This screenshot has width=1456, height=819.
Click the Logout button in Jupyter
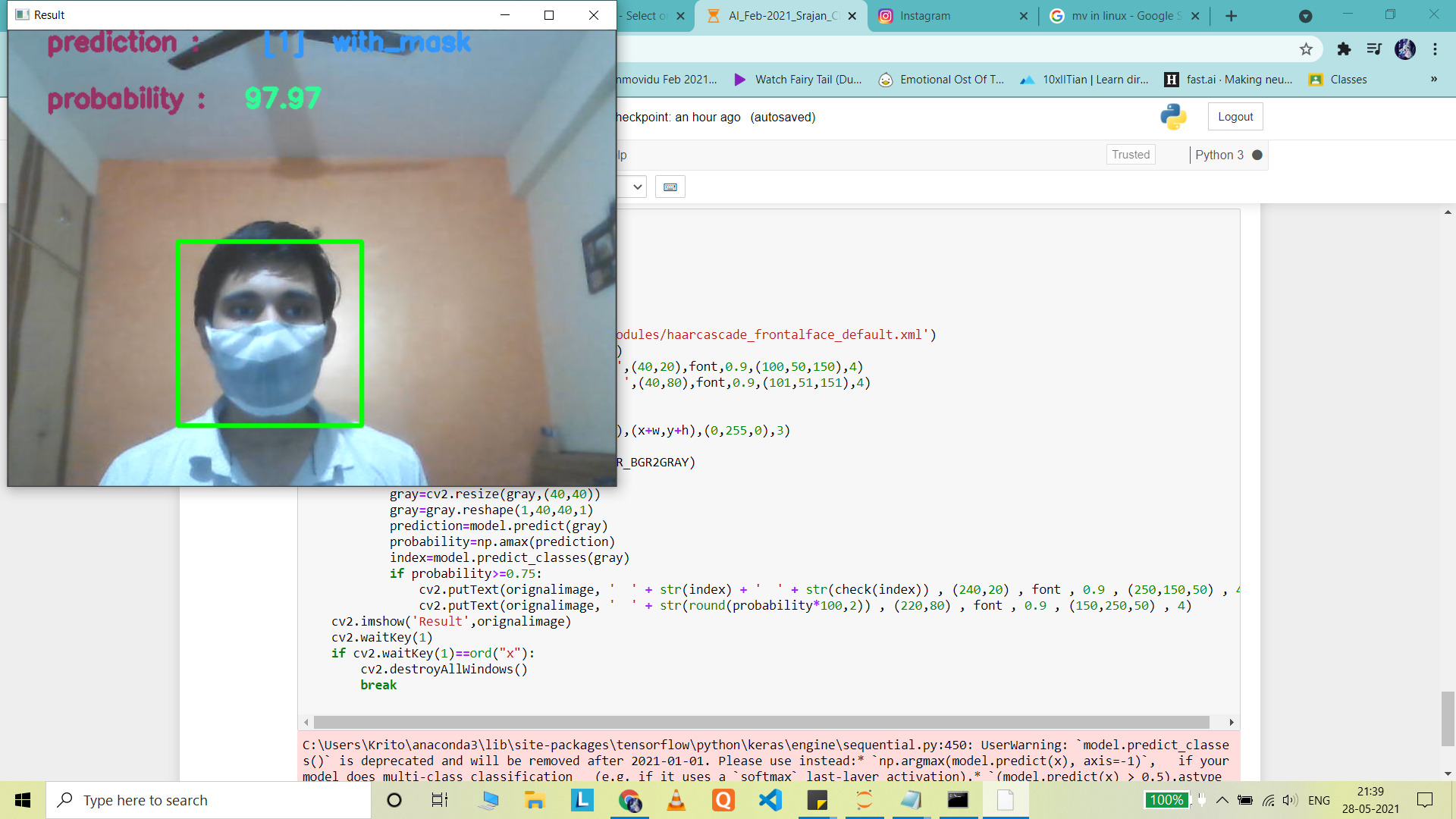click(x=1235, y=117)
